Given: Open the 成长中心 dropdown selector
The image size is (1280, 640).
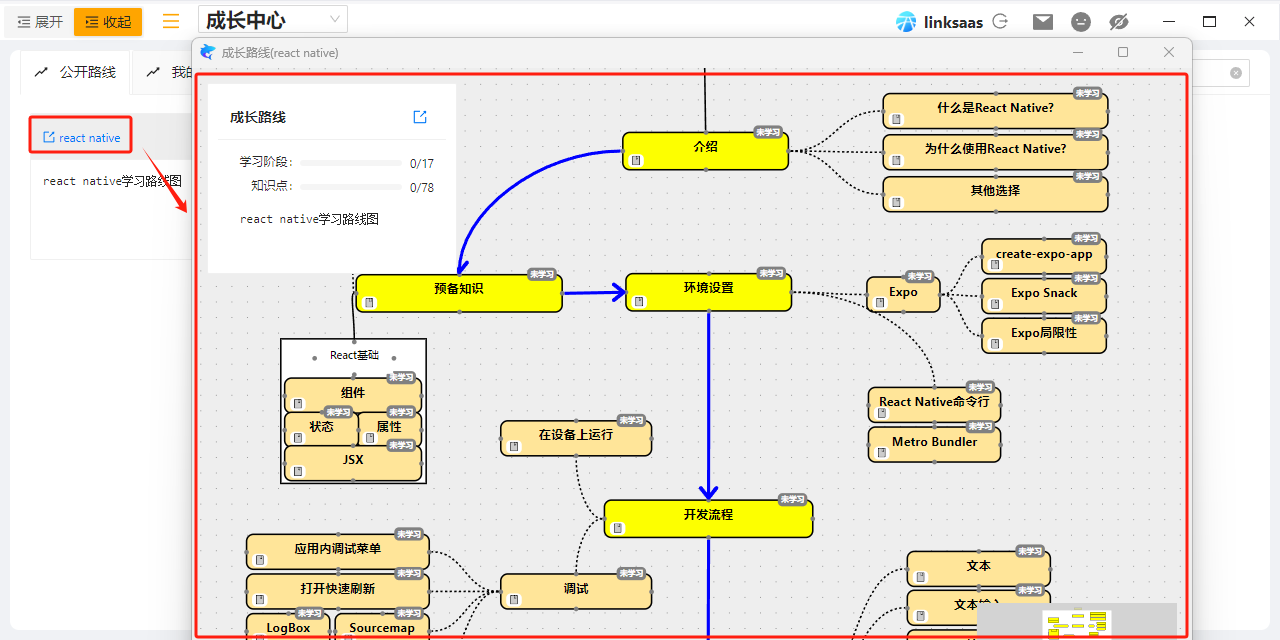Looking at the screenshot, I should (x=273, y=20).
